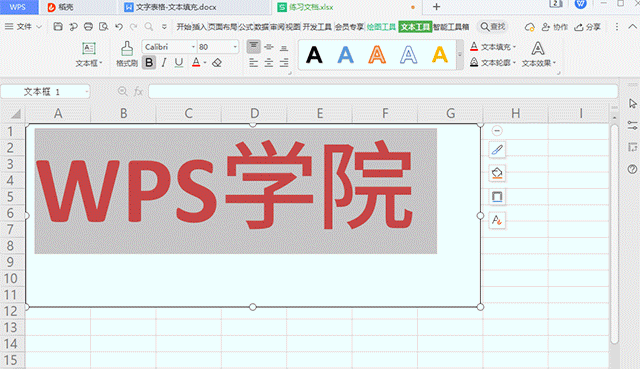Viewport: 640px width, 369px height.
Task: Toggle Italic formatting button
Action: pyautogui.click(x=164, y=62)
